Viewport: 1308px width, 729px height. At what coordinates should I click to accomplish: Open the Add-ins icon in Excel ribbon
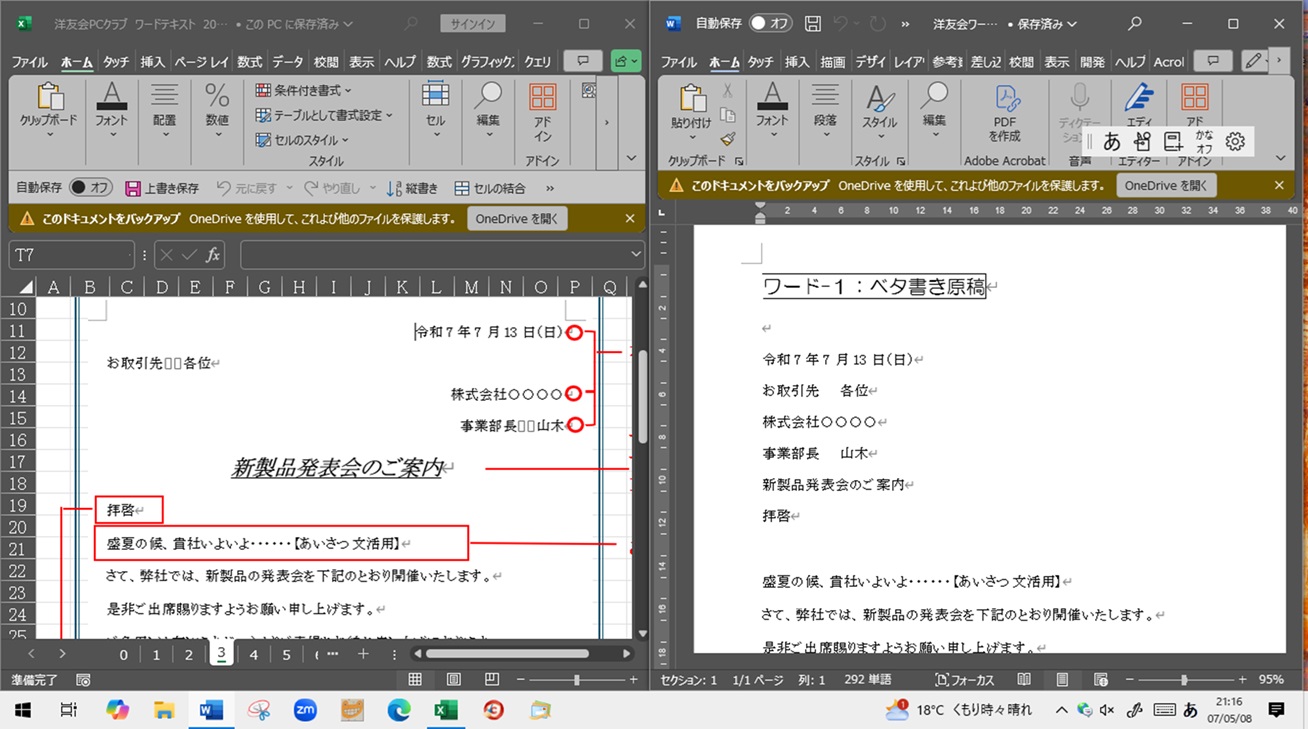point(542,112)
